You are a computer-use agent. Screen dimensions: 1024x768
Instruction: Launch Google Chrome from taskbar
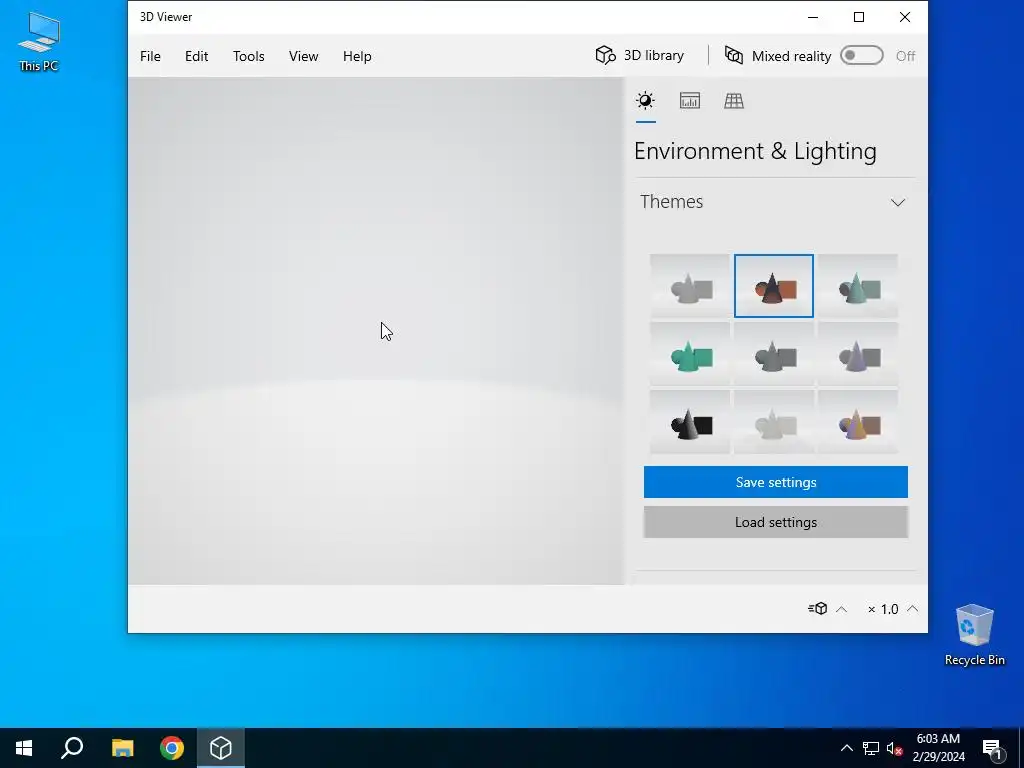[x=172, y=748]
